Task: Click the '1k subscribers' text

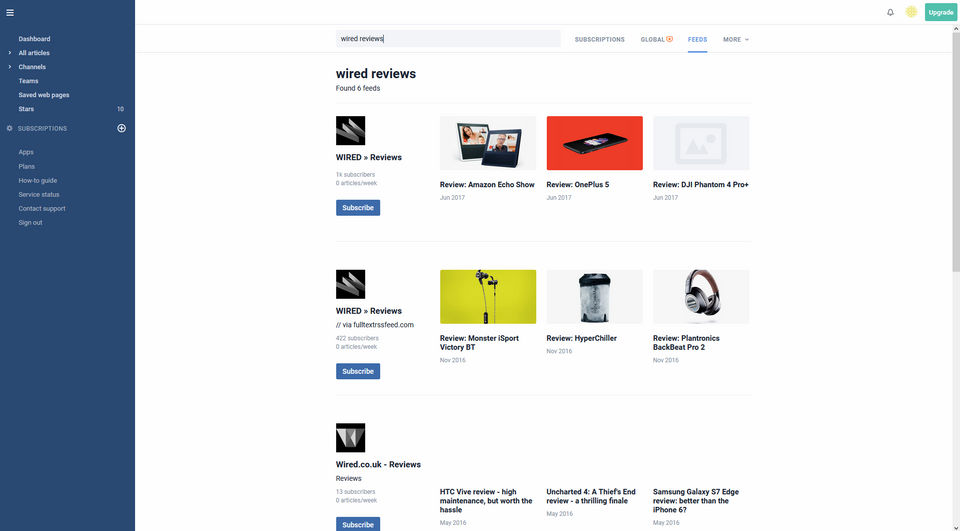Action: pyautogui.click(x=355, y=175)
